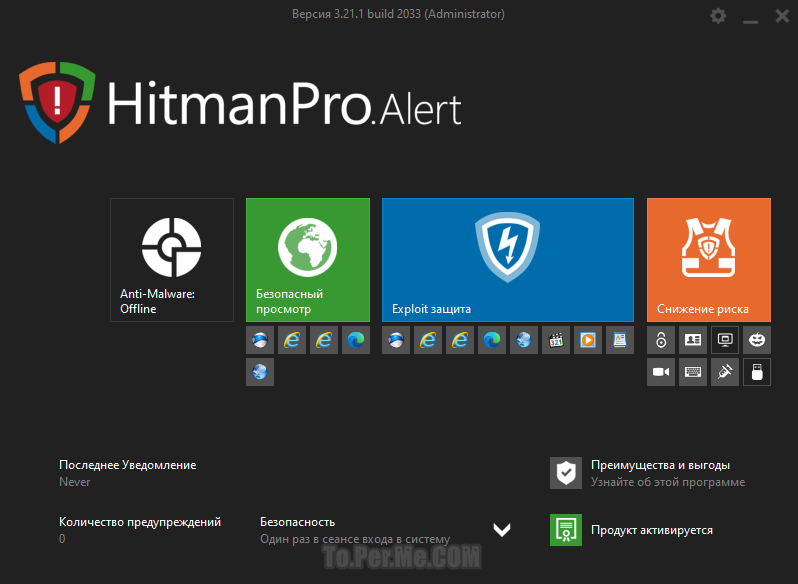Open Узнайте об этой программе link

(x=668, y=482)
